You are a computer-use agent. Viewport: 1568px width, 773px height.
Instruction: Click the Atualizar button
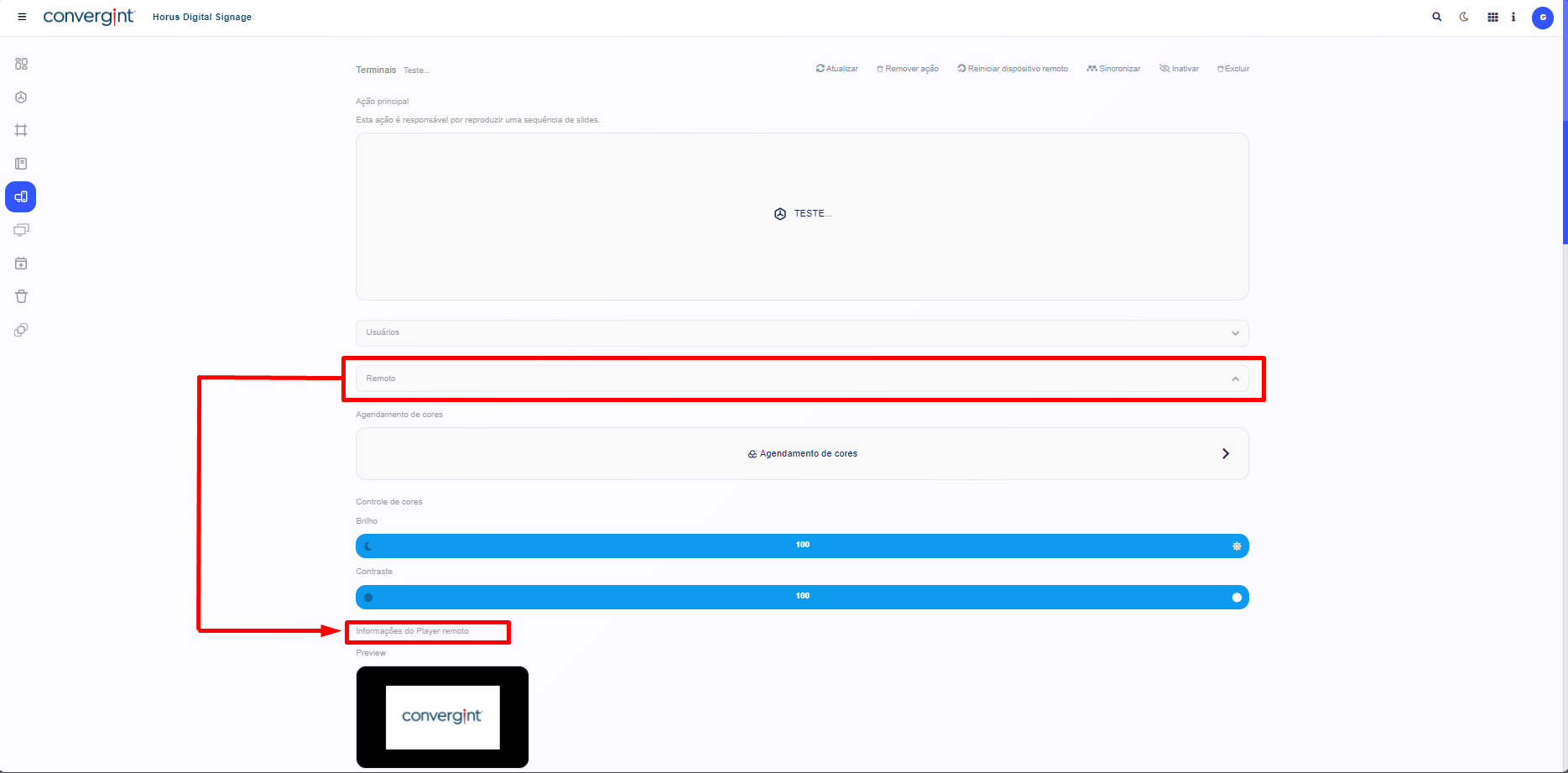click(x=836, y=69)
